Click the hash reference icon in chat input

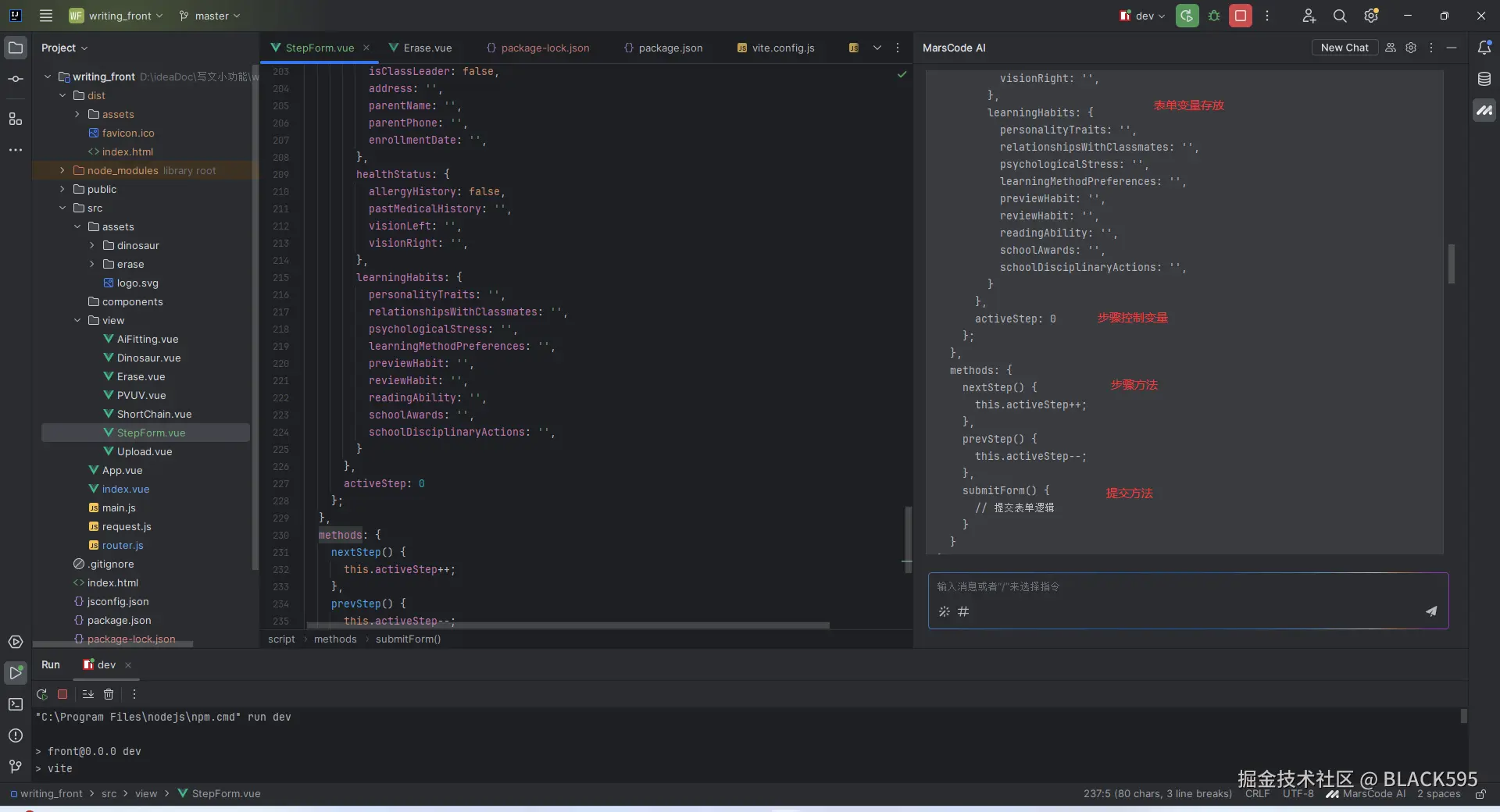(x=963, y=611)
